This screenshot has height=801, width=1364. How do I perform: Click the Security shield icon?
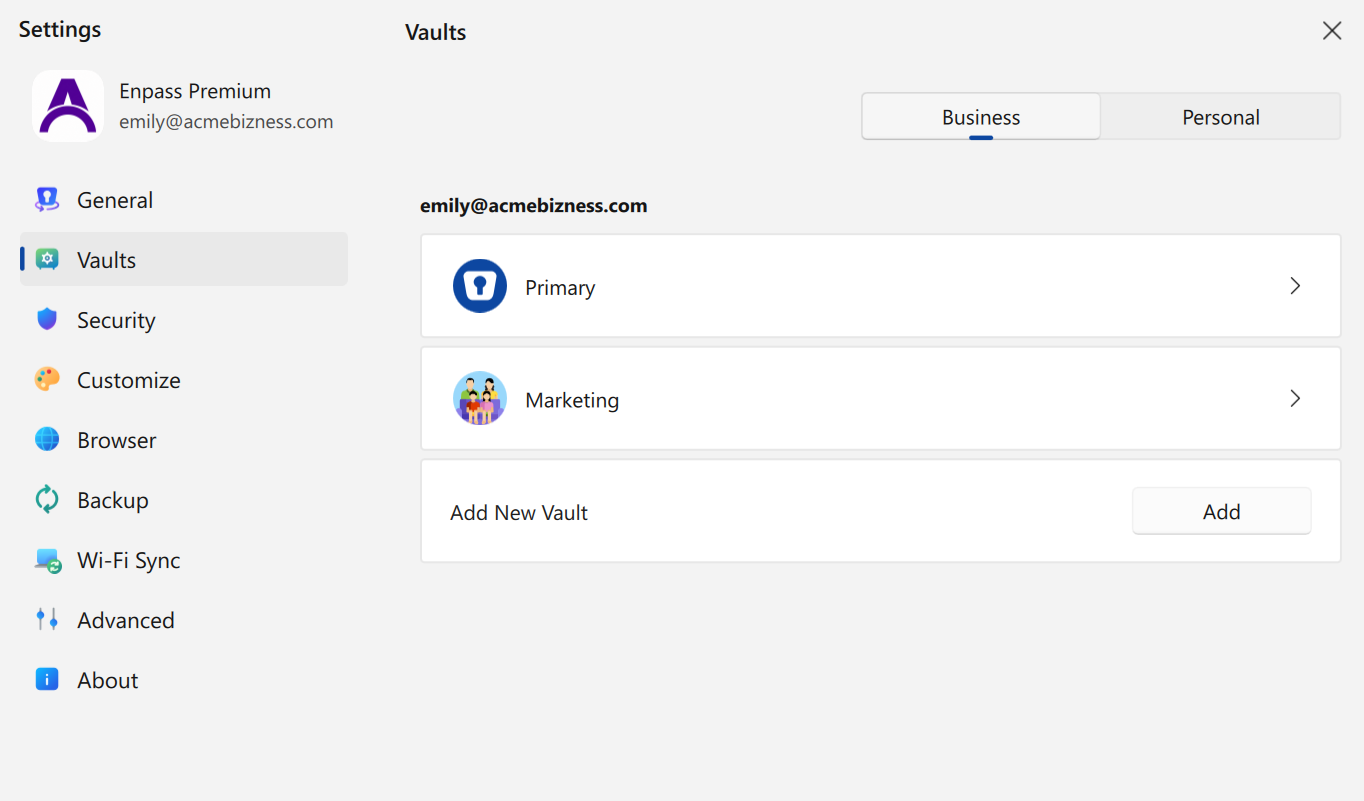click(47, 320)
